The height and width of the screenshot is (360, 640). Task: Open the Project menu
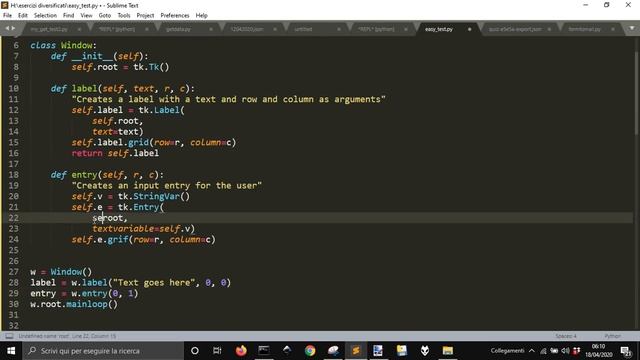click(145, 16)
